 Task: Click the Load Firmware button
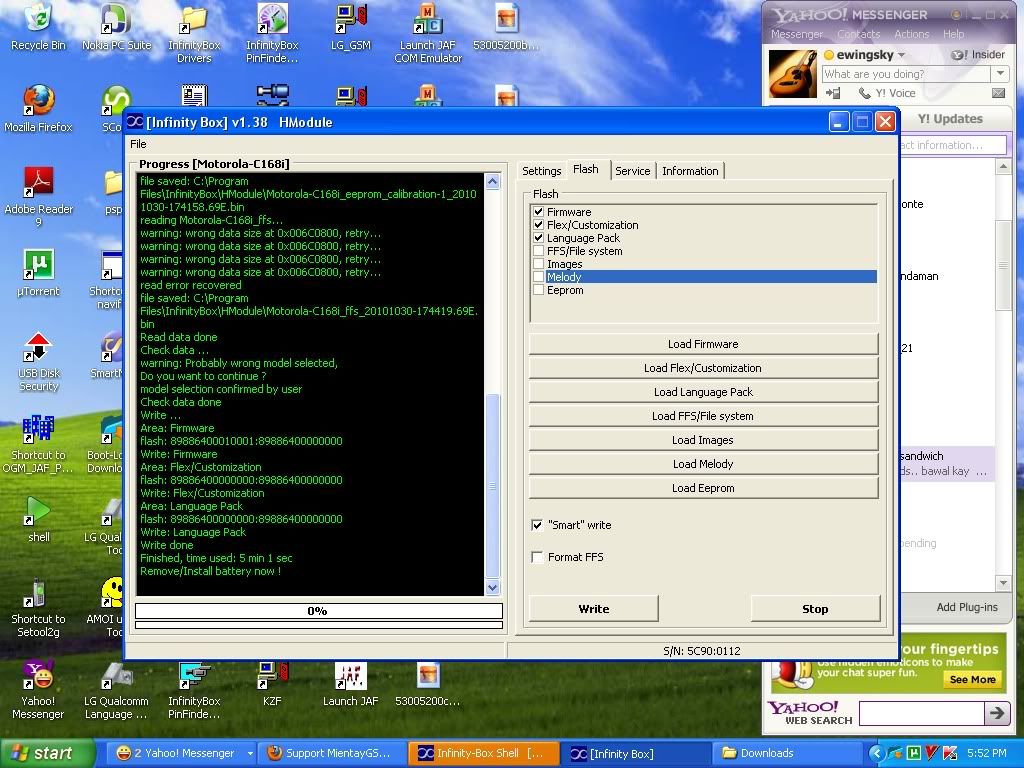[x=704, y=344]
